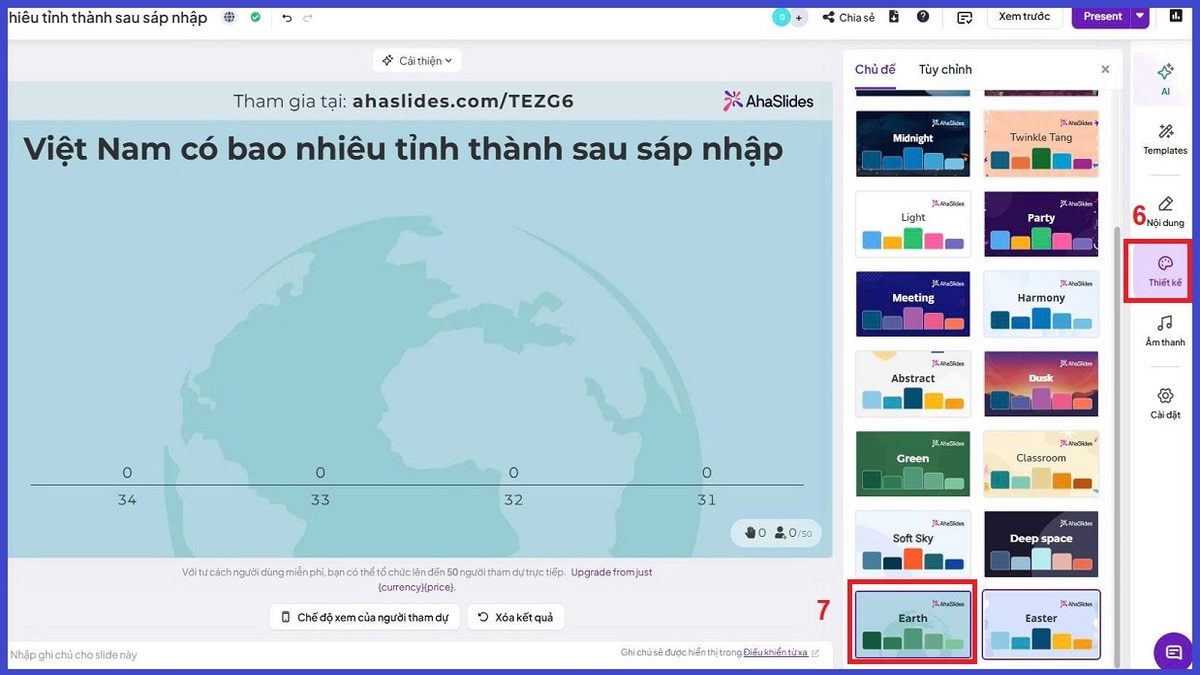Select the Light theme
The height and width of the screenshot is (675, 1200).
click(x=913, y=224)
